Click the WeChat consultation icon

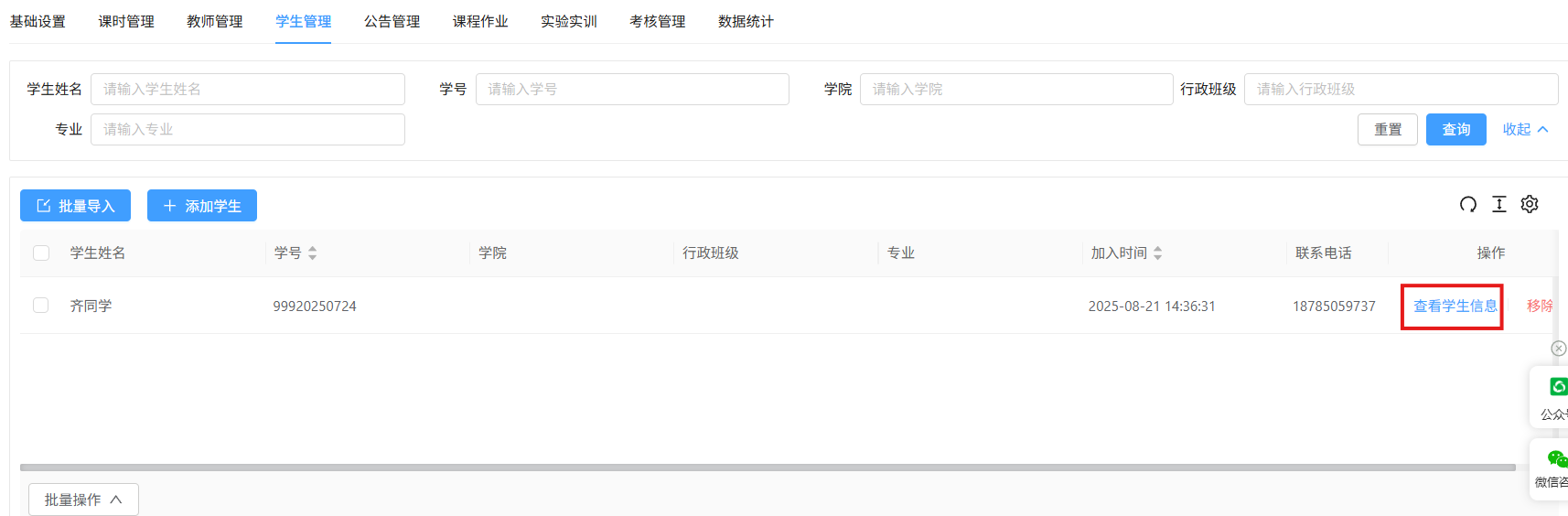click(x=1556, y=458)
